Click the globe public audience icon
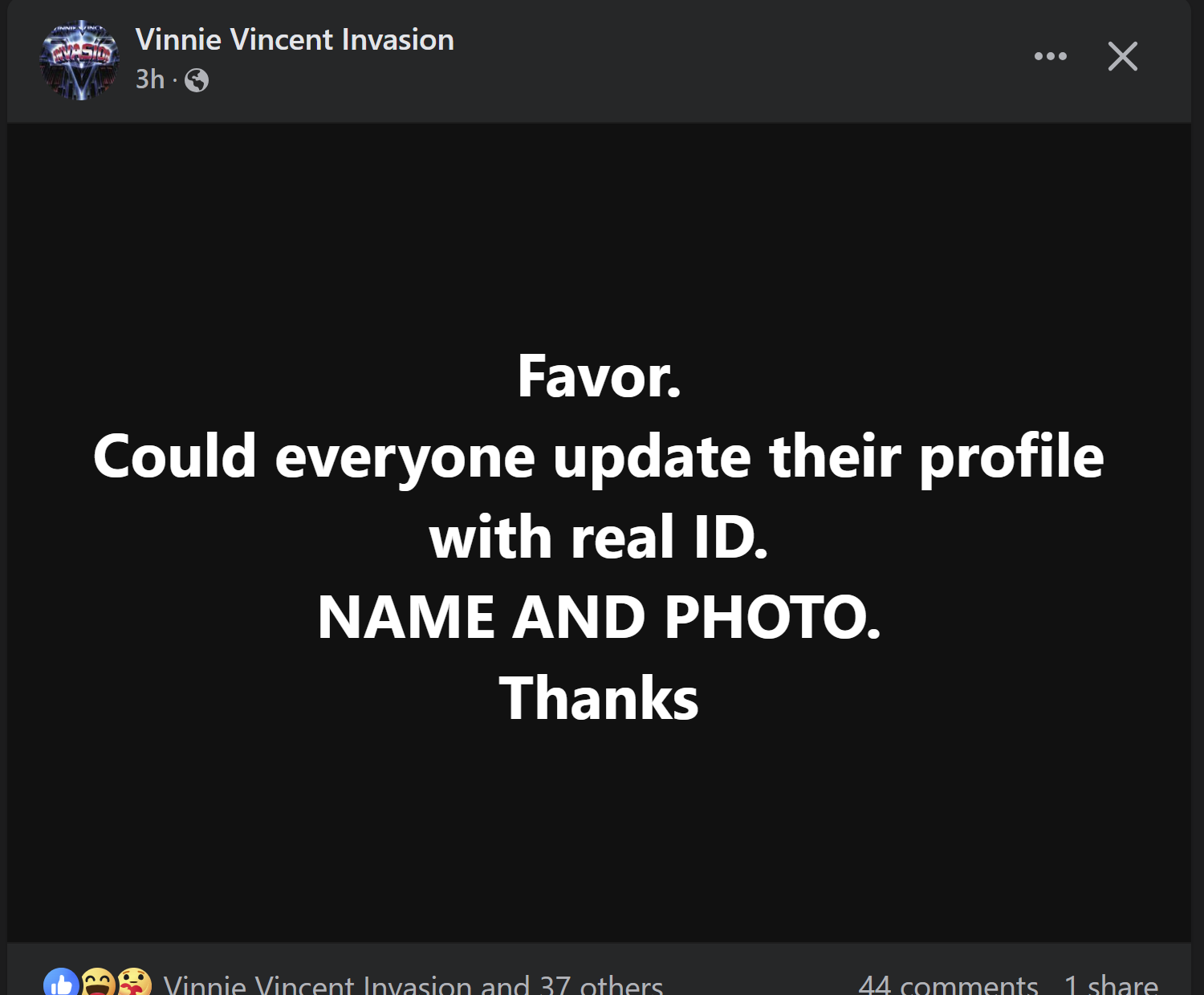1204x995 pixels. pos(197,80)
